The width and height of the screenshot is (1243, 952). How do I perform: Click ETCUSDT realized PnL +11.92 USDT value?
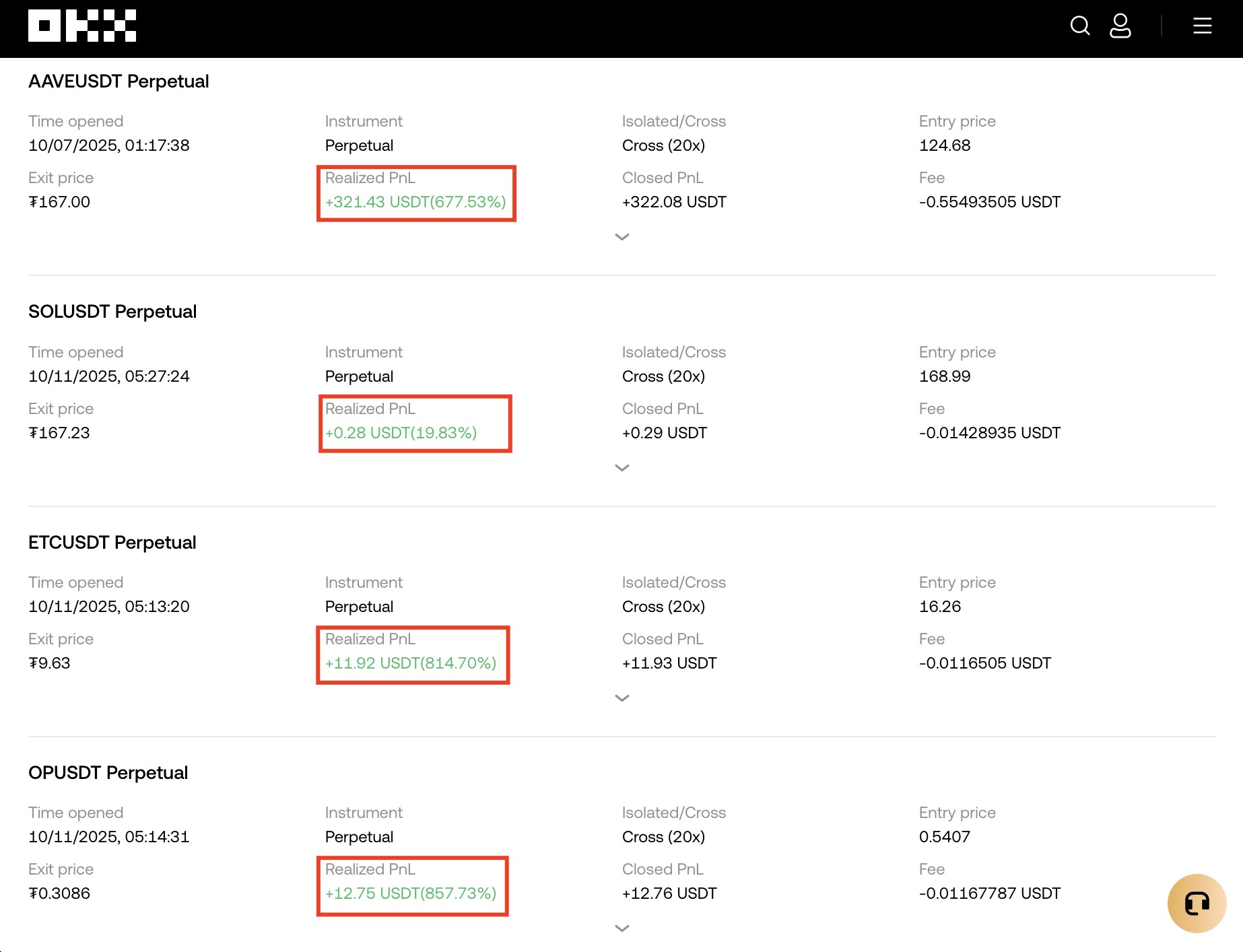tap(410, 663)
